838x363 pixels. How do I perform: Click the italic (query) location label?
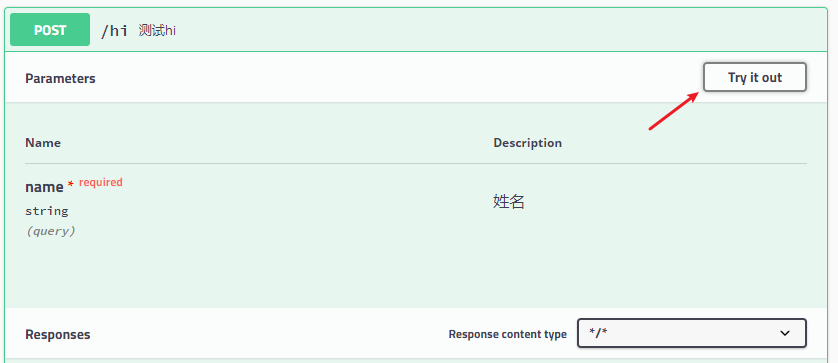pyautogui.click(x=50, y=231)
